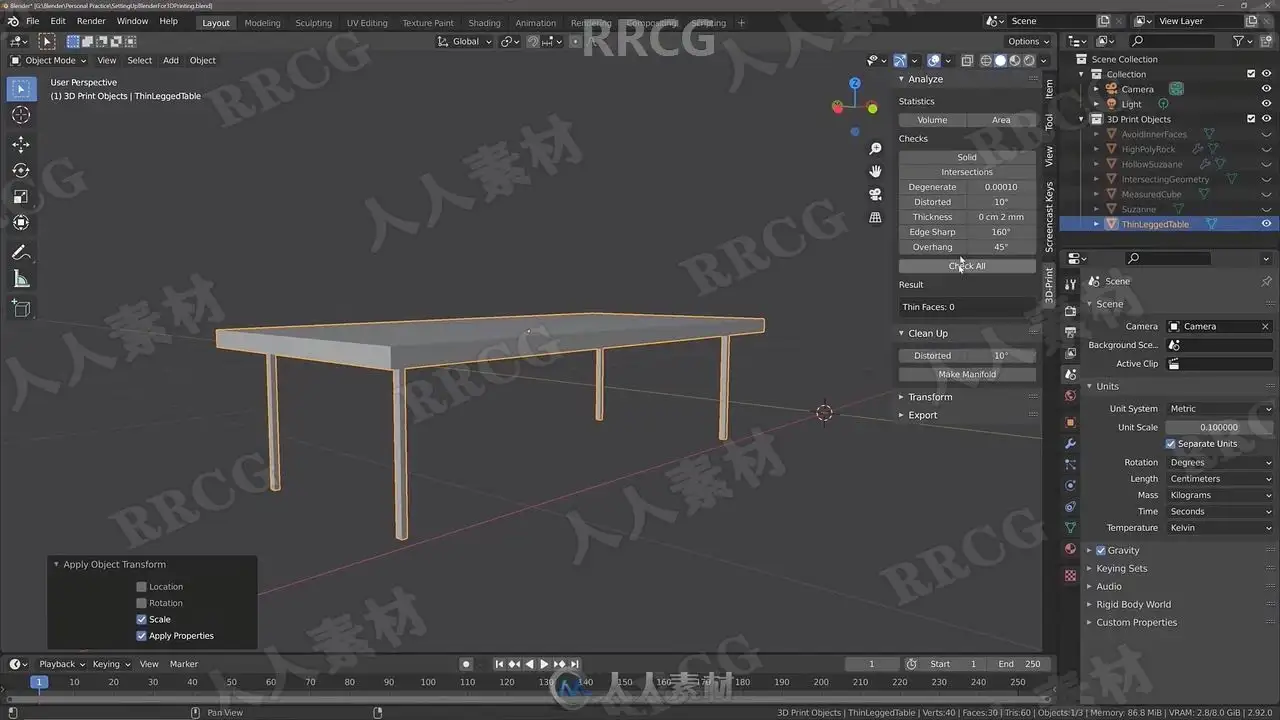Screen dimensions: 1280x720
Task: Click the zoom view magnifier icon
Action: [876, 149]
